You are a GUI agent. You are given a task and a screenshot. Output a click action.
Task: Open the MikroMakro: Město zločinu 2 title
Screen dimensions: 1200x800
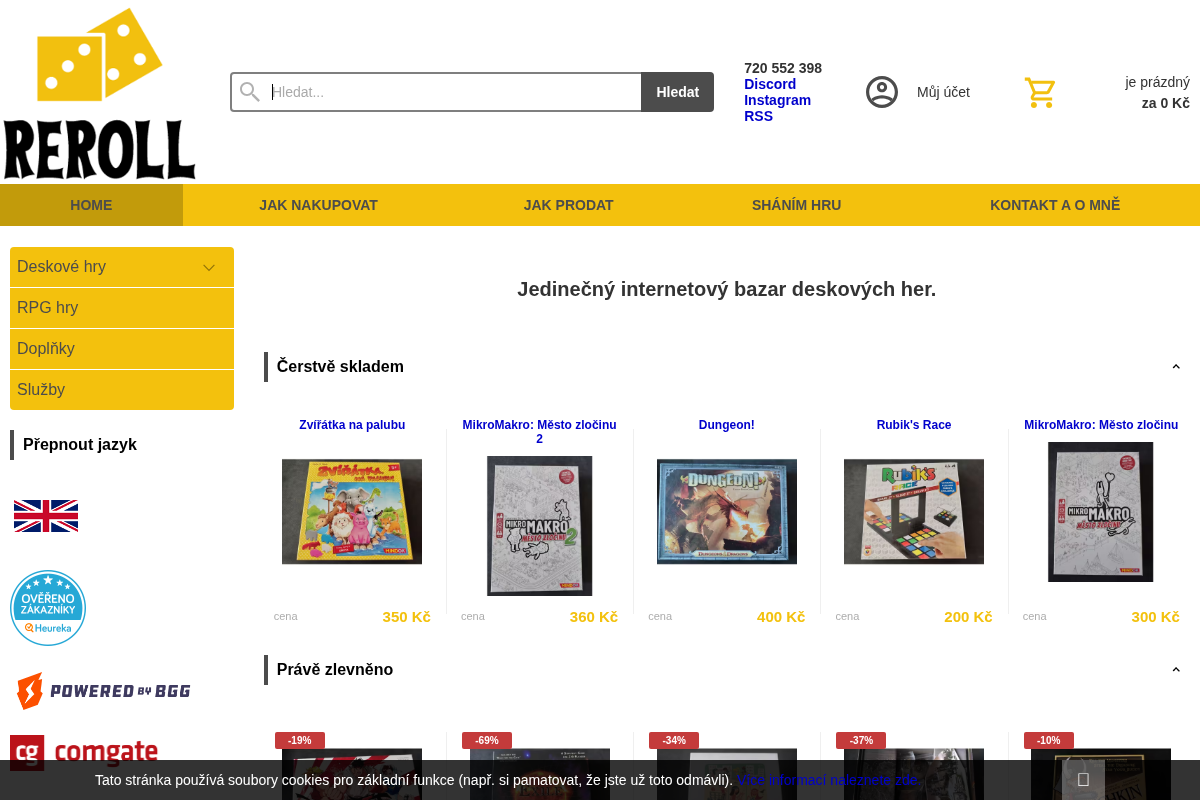point(540,432)
